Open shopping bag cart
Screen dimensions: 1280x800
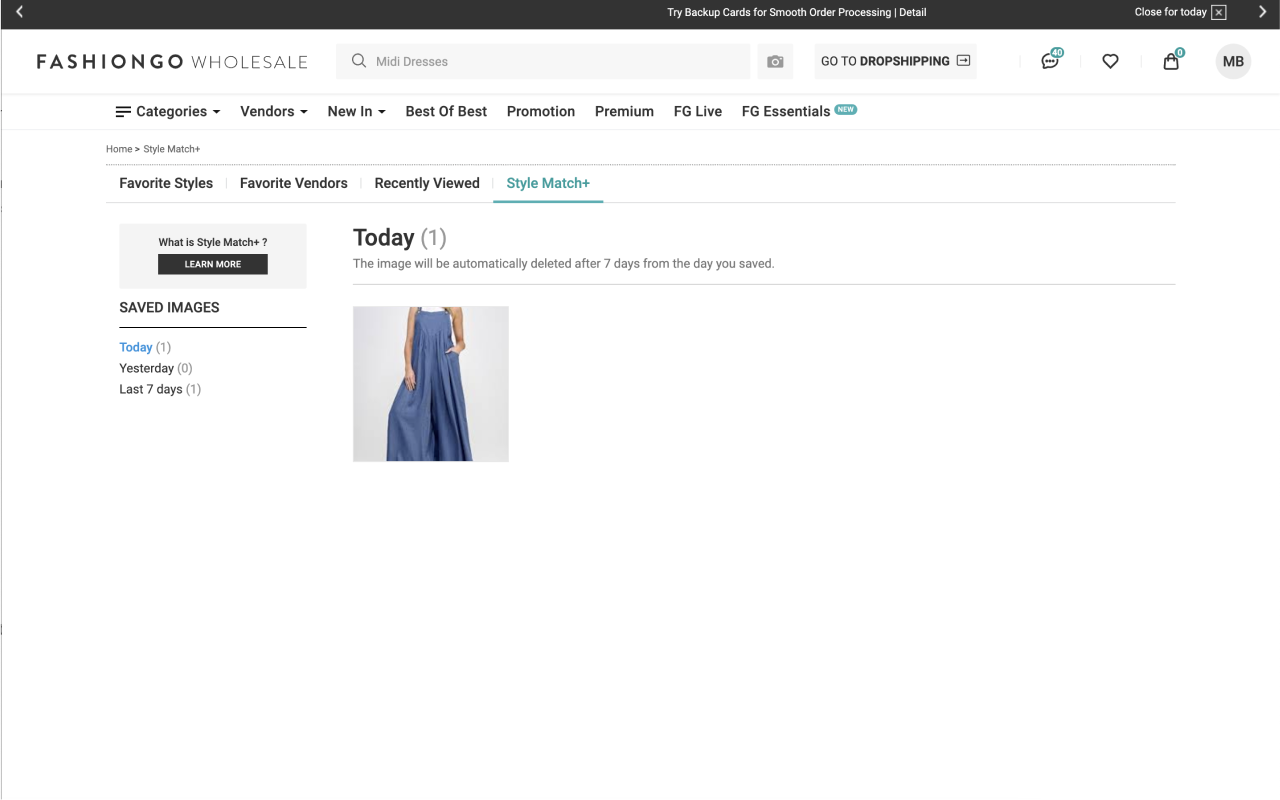click(x=1171, y=61)
